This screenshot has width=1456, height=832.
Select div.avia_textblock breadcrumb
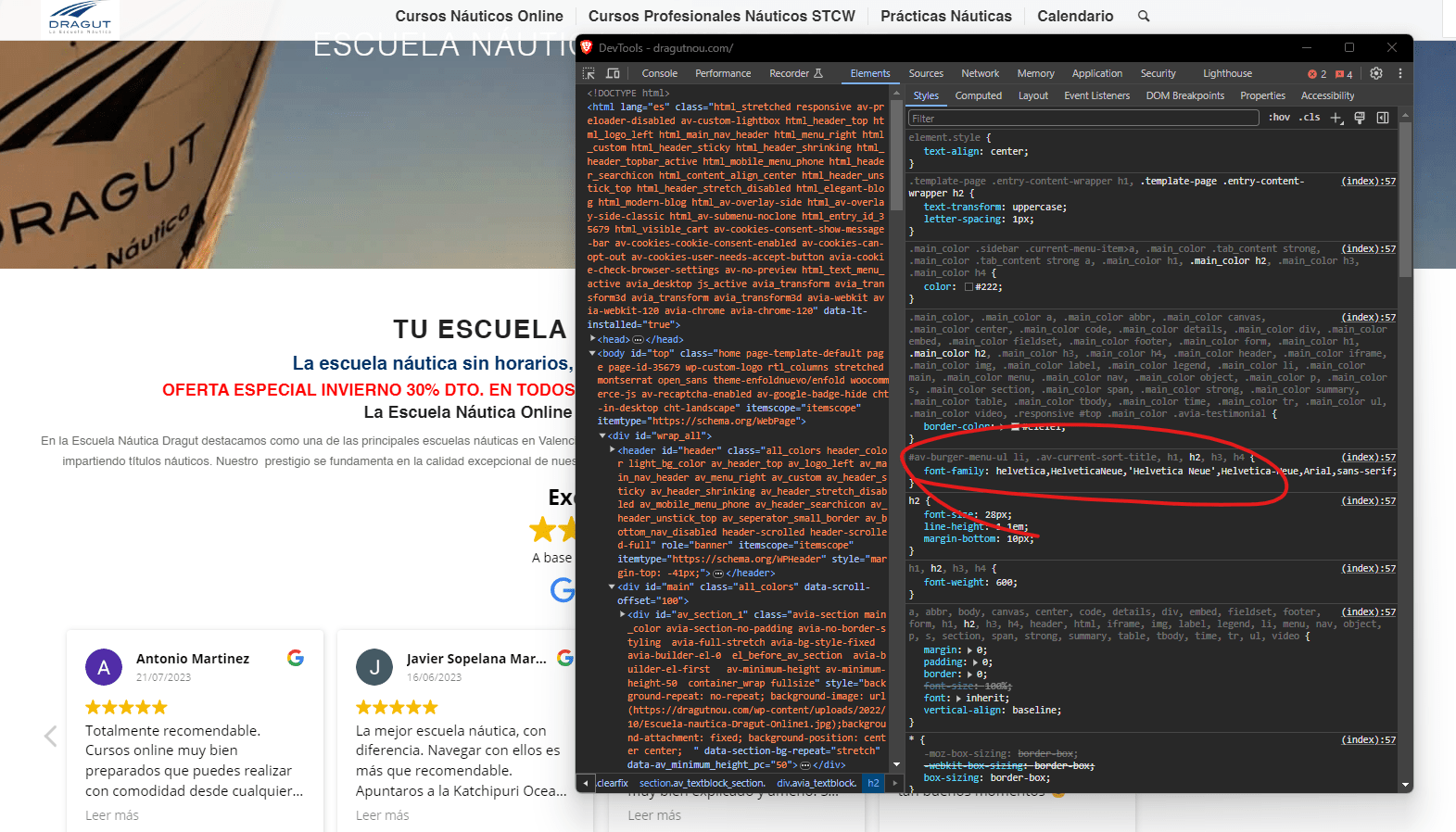817,783
